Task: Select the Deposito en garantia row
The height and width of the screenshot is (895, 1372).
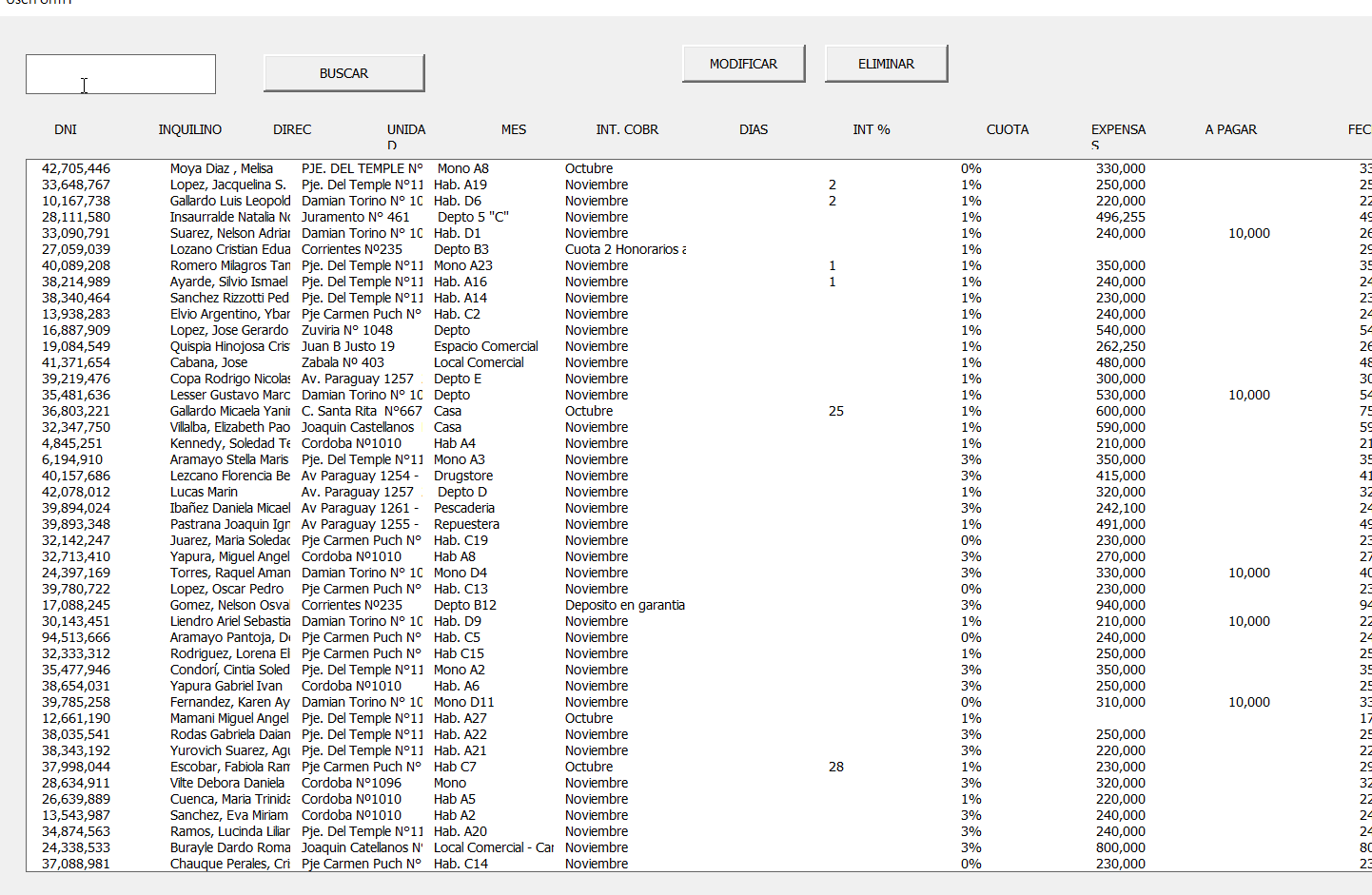Action: [x=624, y=605]
